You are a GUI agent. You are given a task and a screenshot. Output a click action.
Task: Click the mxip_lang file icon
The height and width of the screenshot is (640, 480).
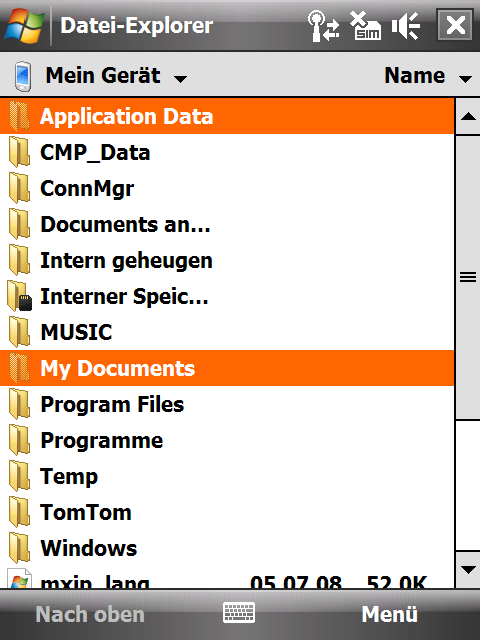point(19,579)
